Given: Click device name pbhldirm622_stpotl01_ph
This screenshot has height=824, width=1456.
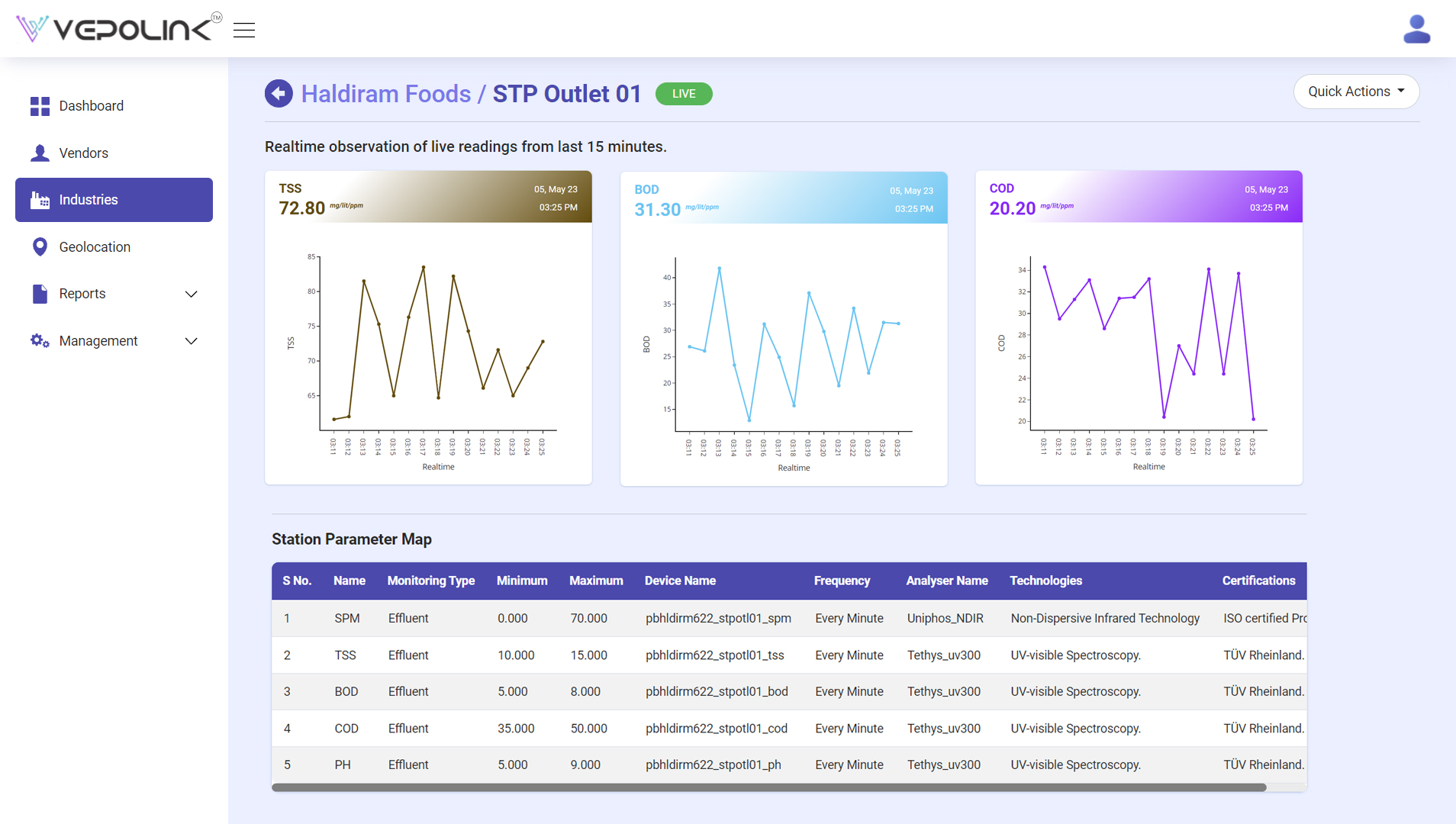Looking at the screenshot, I should [x=713, y=764].
